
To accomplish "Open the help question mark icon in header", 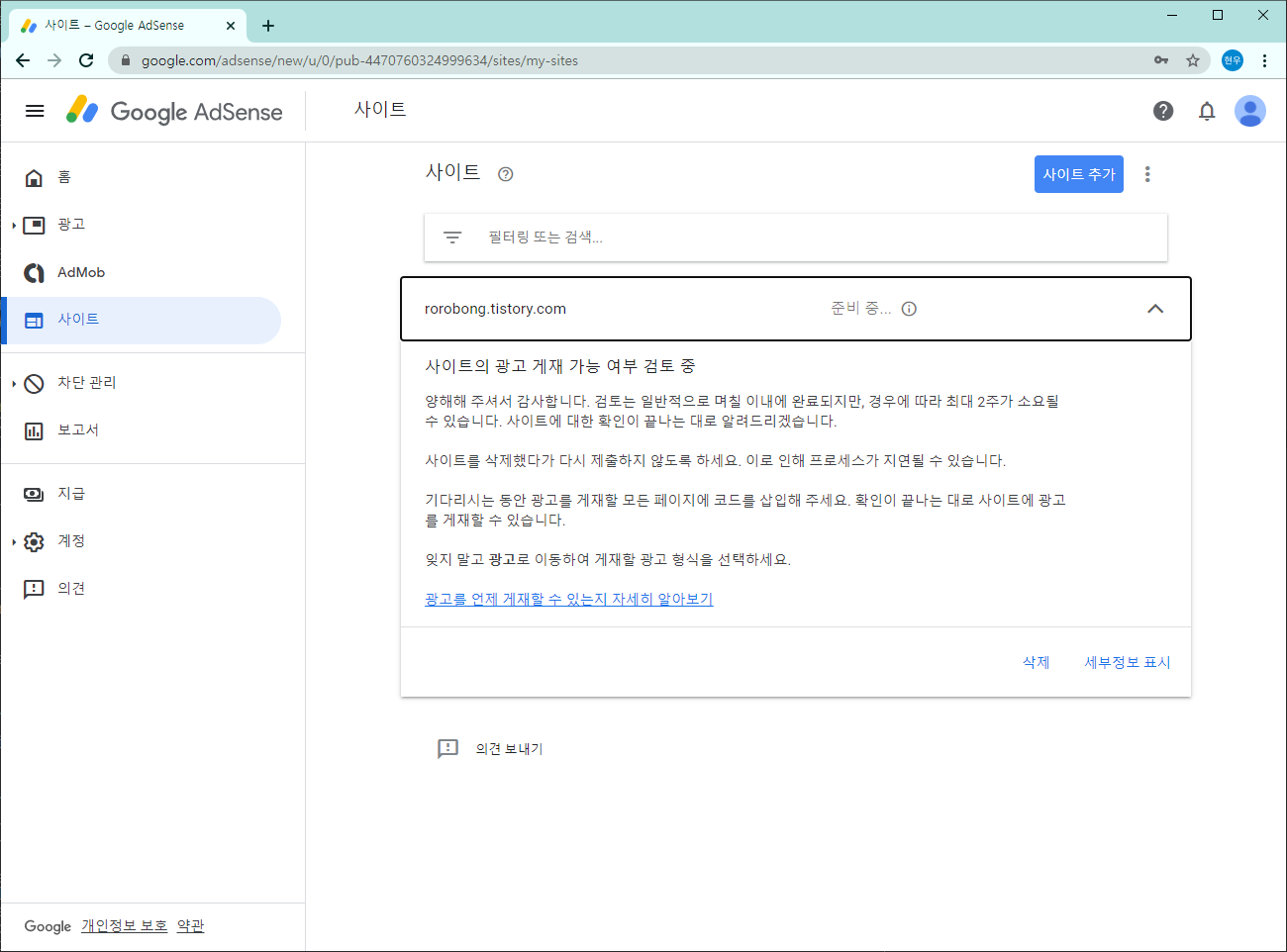I will tap(1163, 111).
